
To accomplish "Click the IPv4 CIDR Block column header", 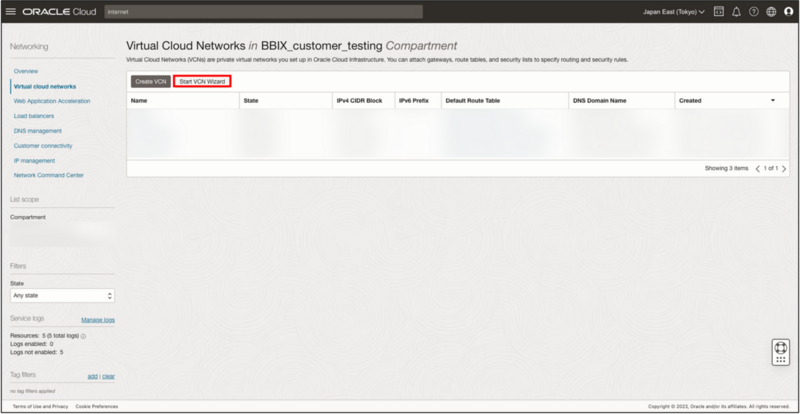I will 360,101.
